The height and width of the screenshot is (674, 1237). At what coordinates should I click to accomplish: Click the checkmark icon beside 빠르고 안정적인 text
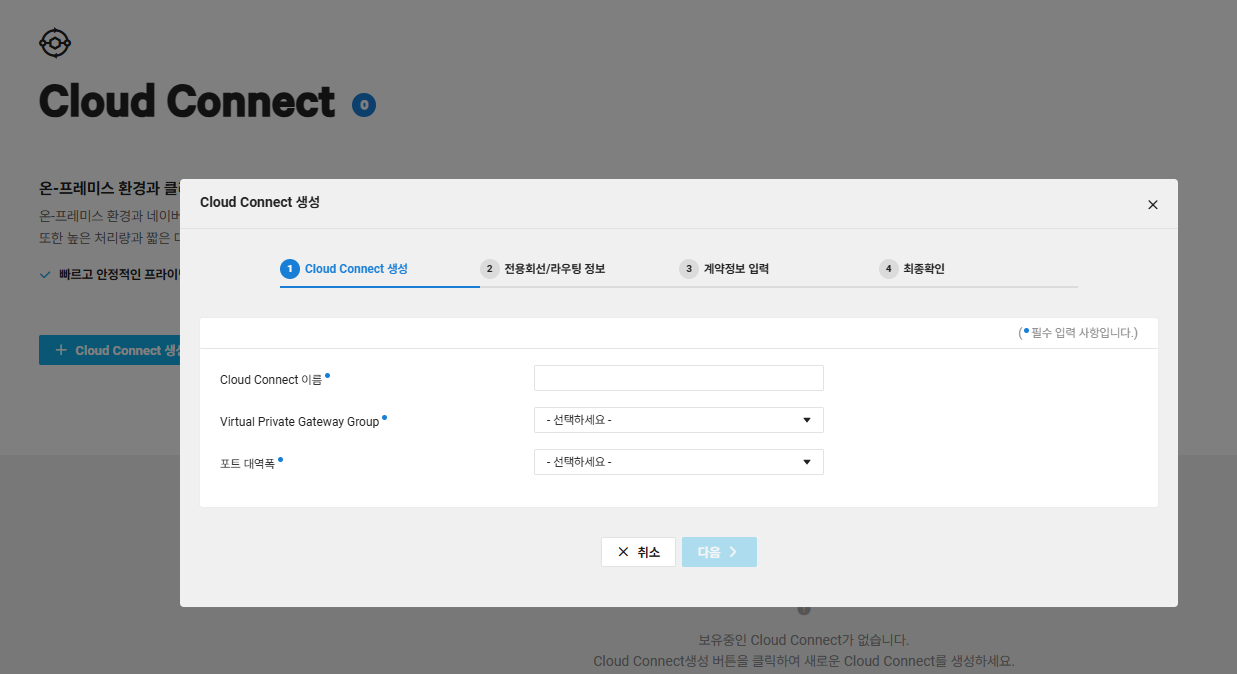click(x=45, y=273)
